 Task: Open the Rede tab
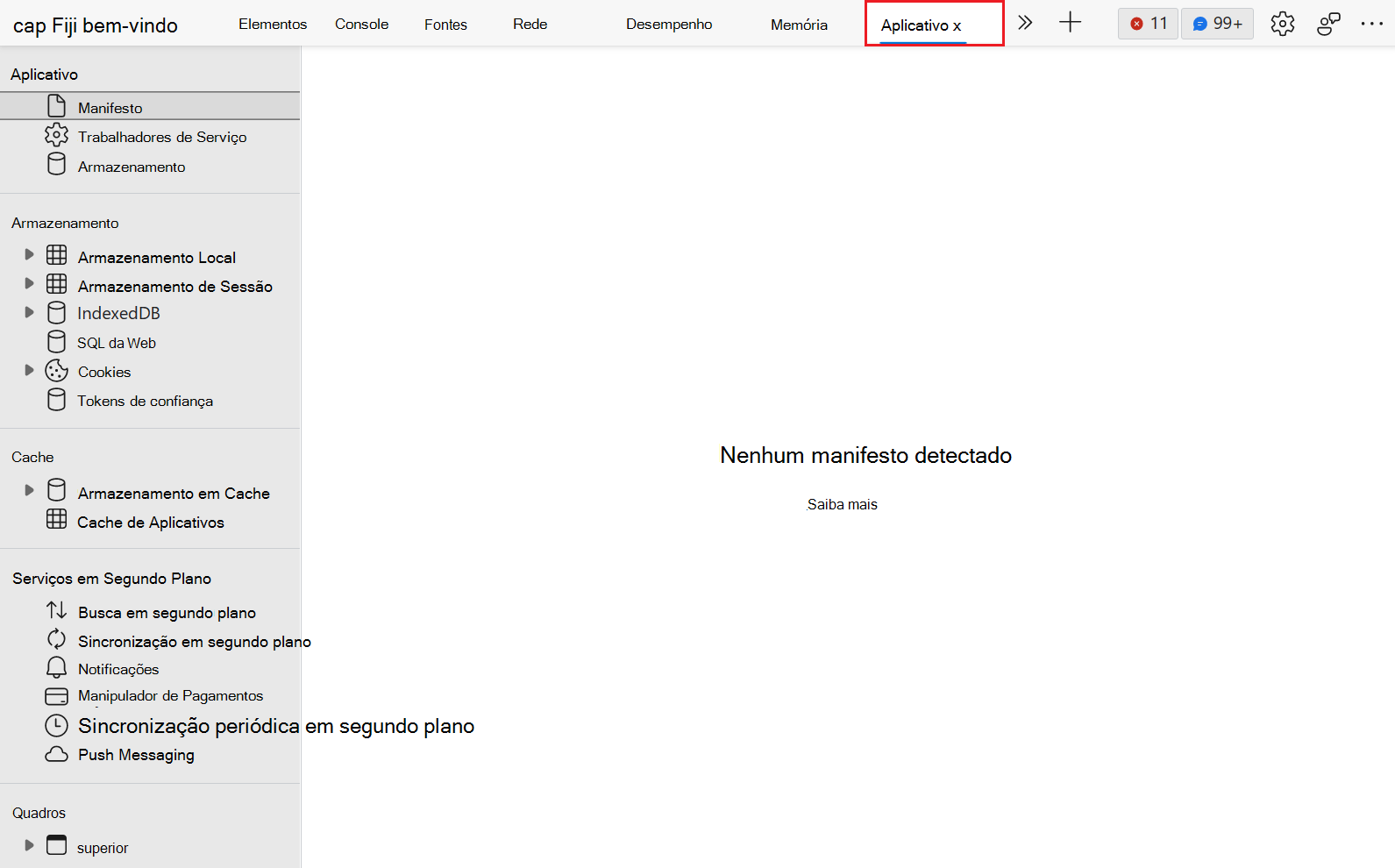(530, 24)
